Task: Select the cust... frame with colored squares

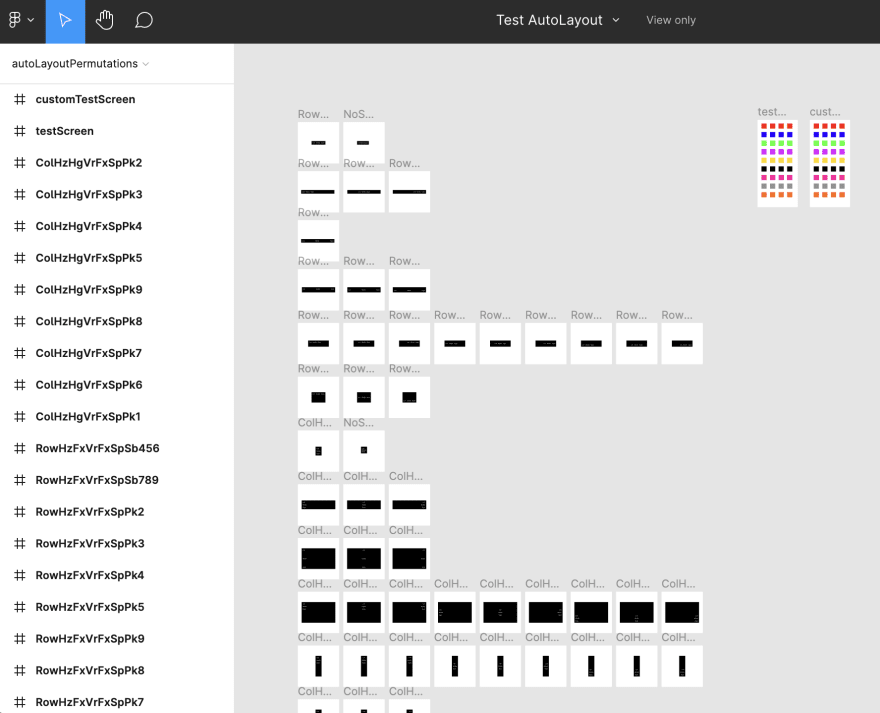Action: [829, 163]
